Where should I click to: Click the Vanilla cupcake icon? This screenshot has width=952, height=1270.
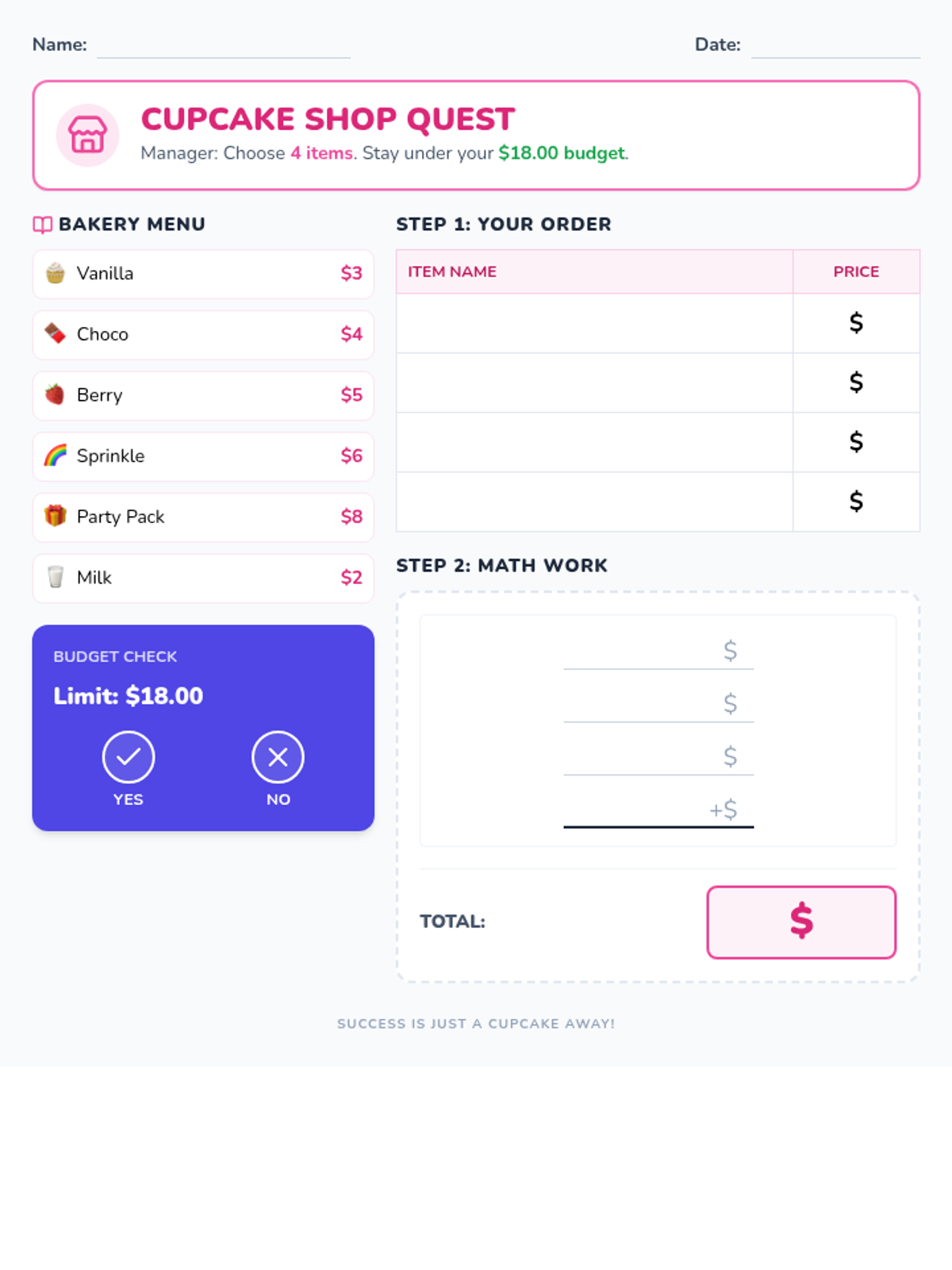[56, 273]
